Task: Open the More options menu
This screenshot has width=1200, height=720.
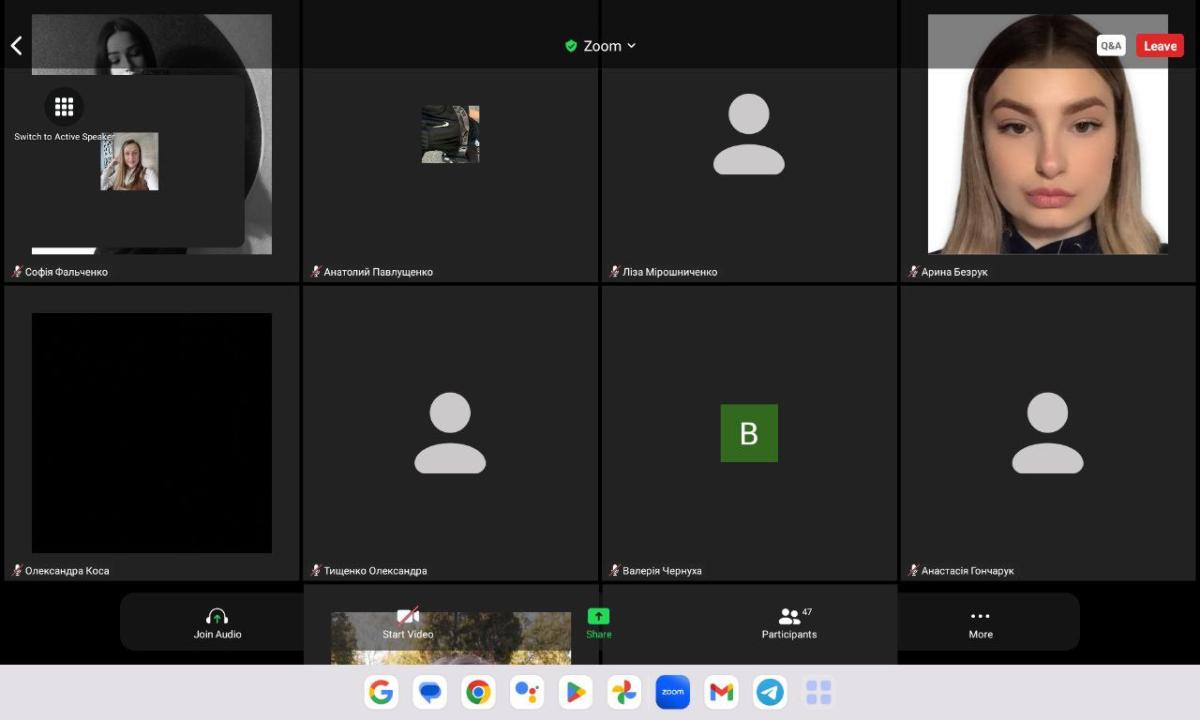Action: [980, 623]
